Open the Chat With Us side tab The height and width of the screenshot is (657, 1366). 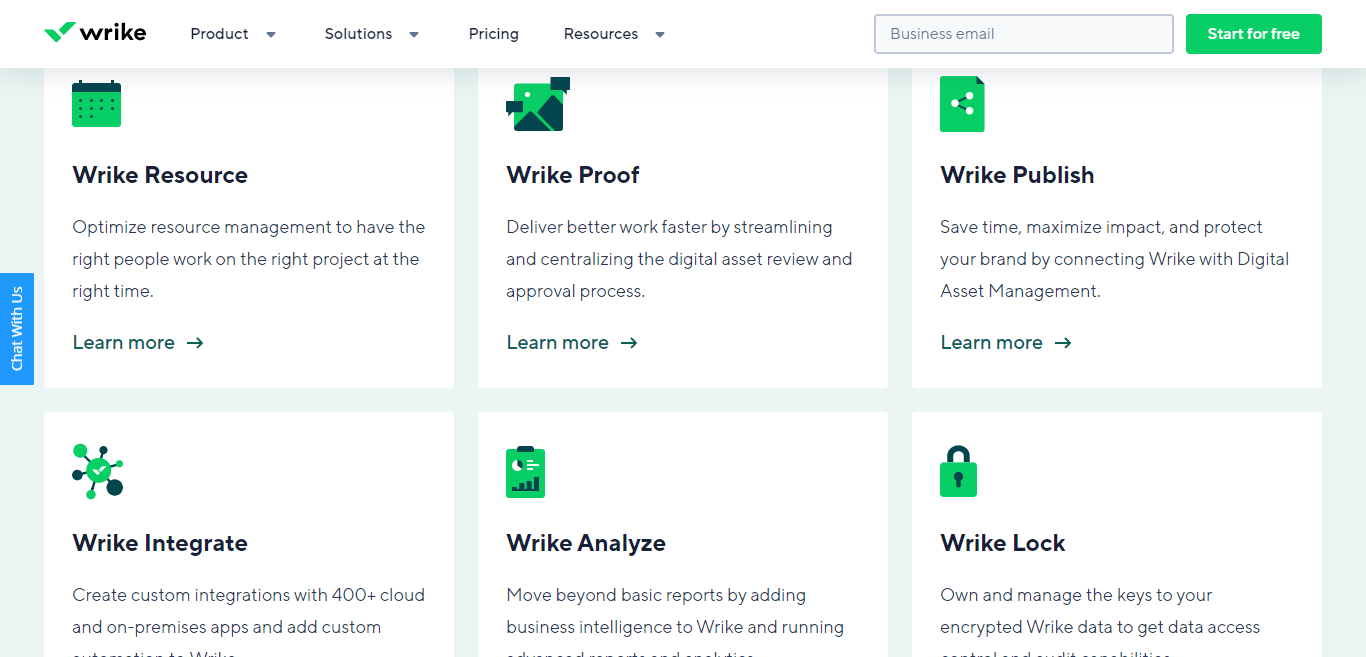click(x=17, y=329)
